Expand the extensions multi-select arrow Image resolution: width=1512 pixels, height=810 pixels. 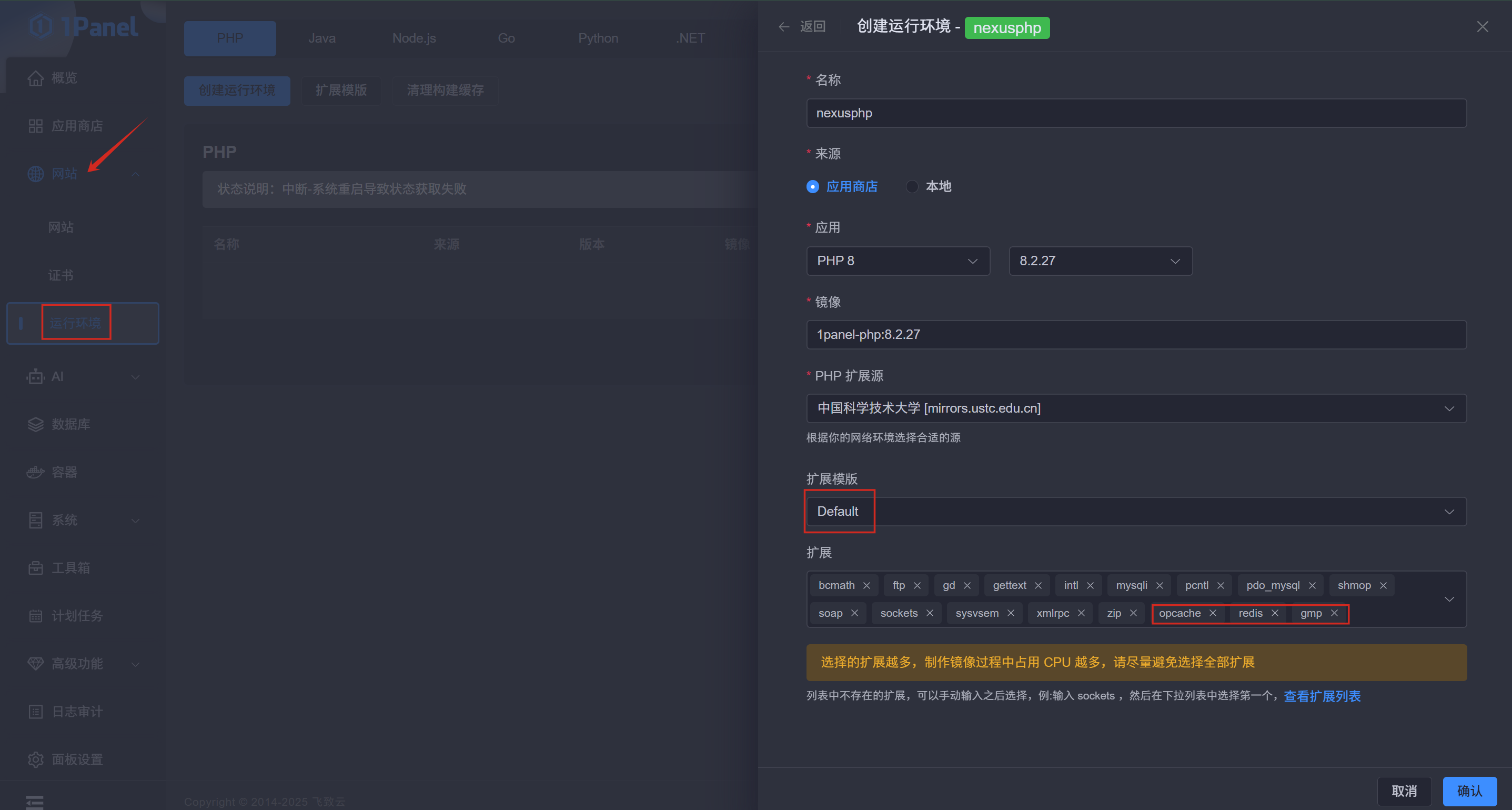click(1449, 598)
